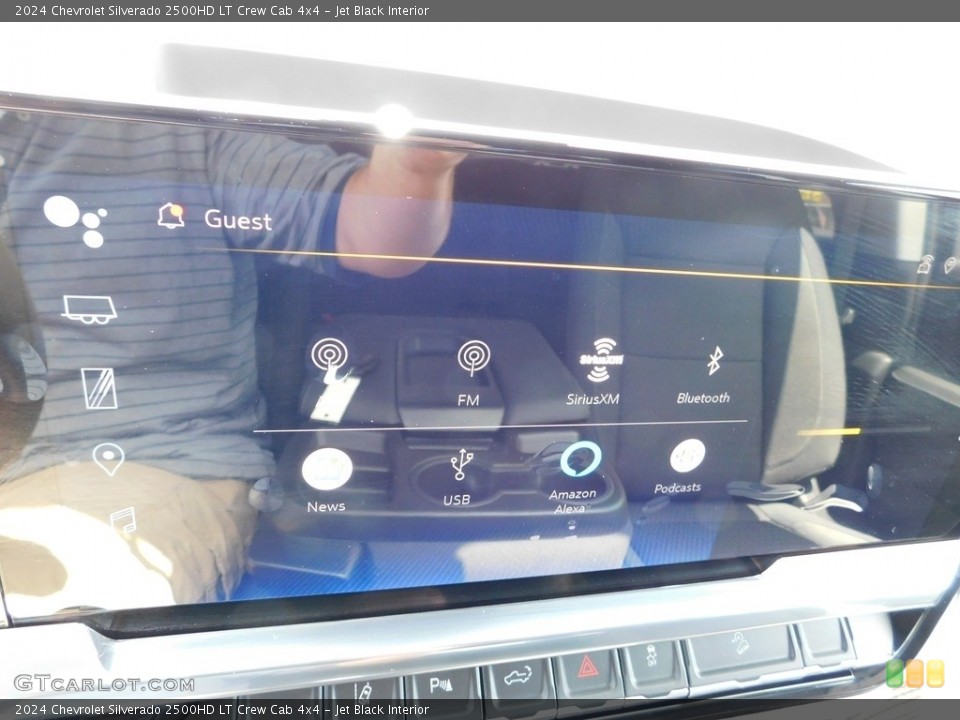Launch Amazon Alexa

[576, 478]
